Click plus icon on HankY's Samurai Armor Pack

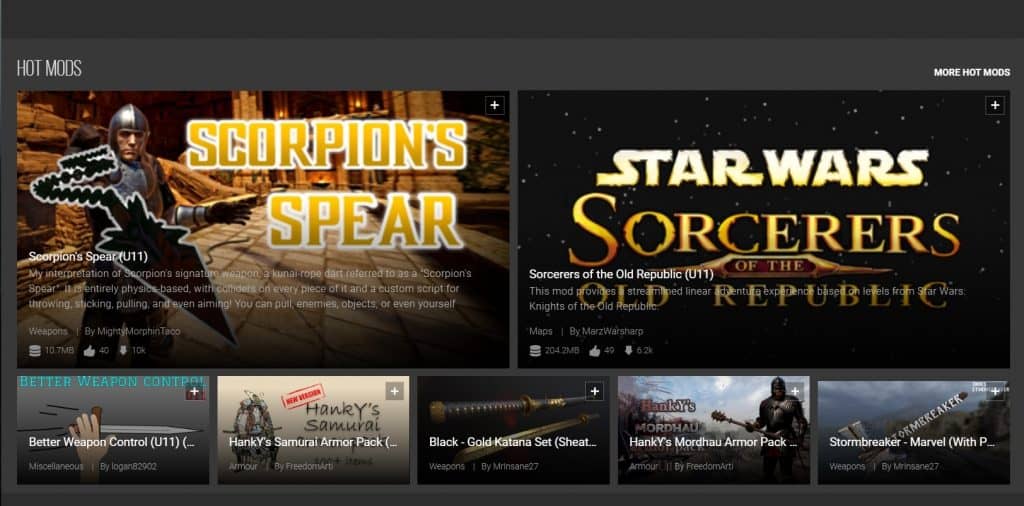click(394, 391)
